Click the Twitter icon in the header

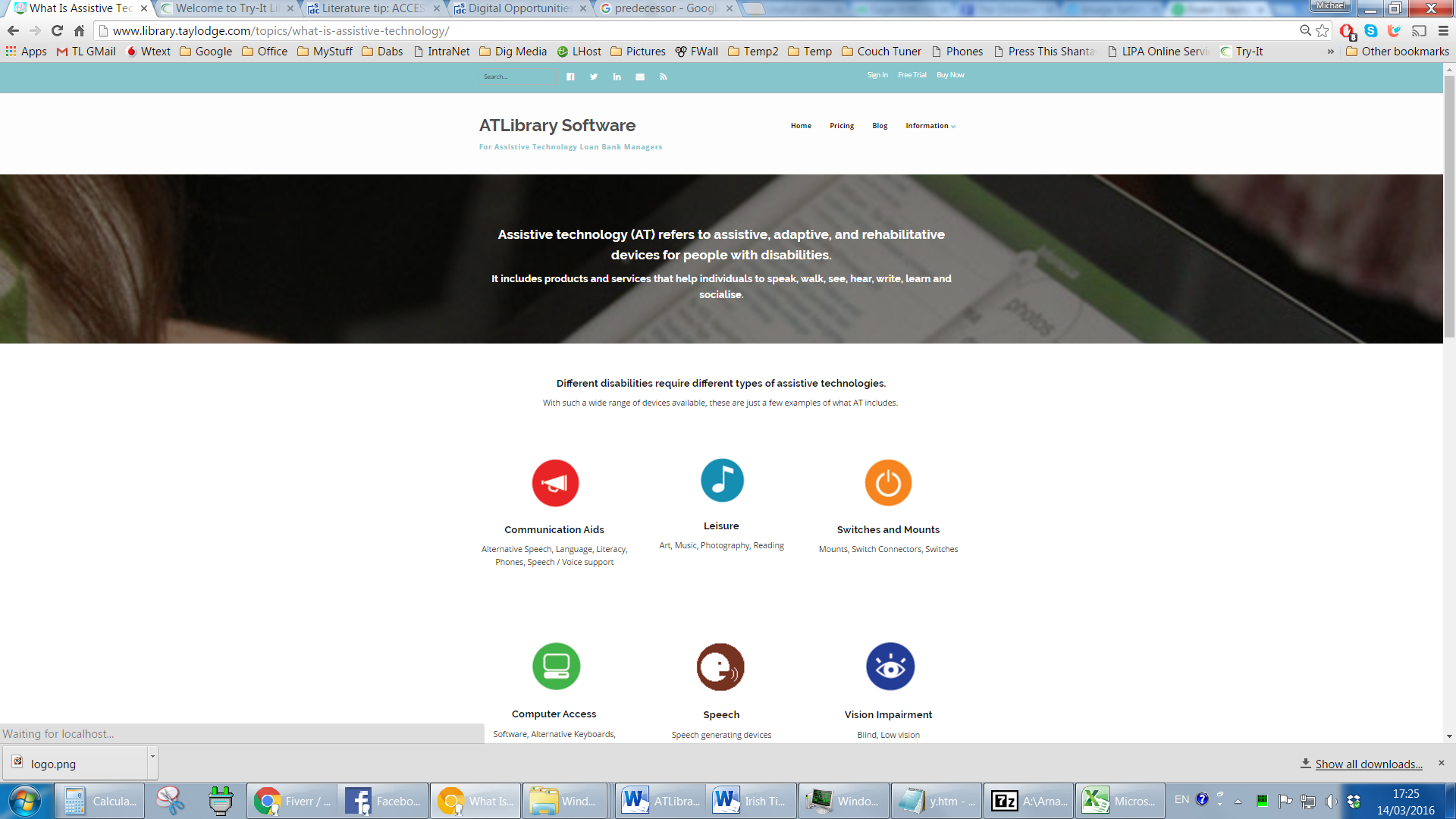point(594,77)
